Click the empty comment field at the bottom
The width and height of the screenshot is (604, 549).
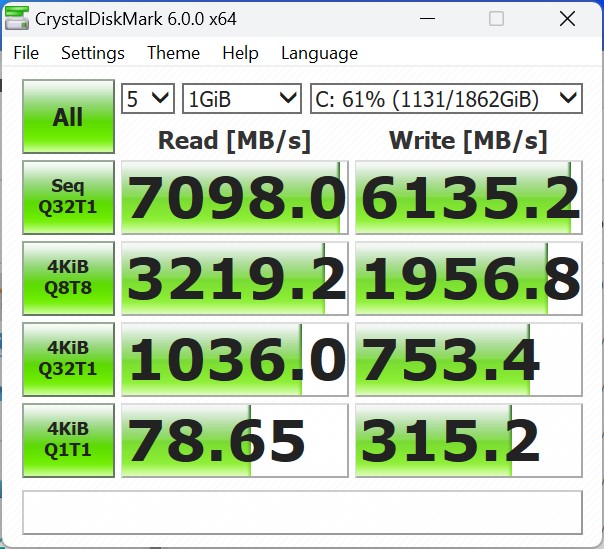(x=302, y=512)
